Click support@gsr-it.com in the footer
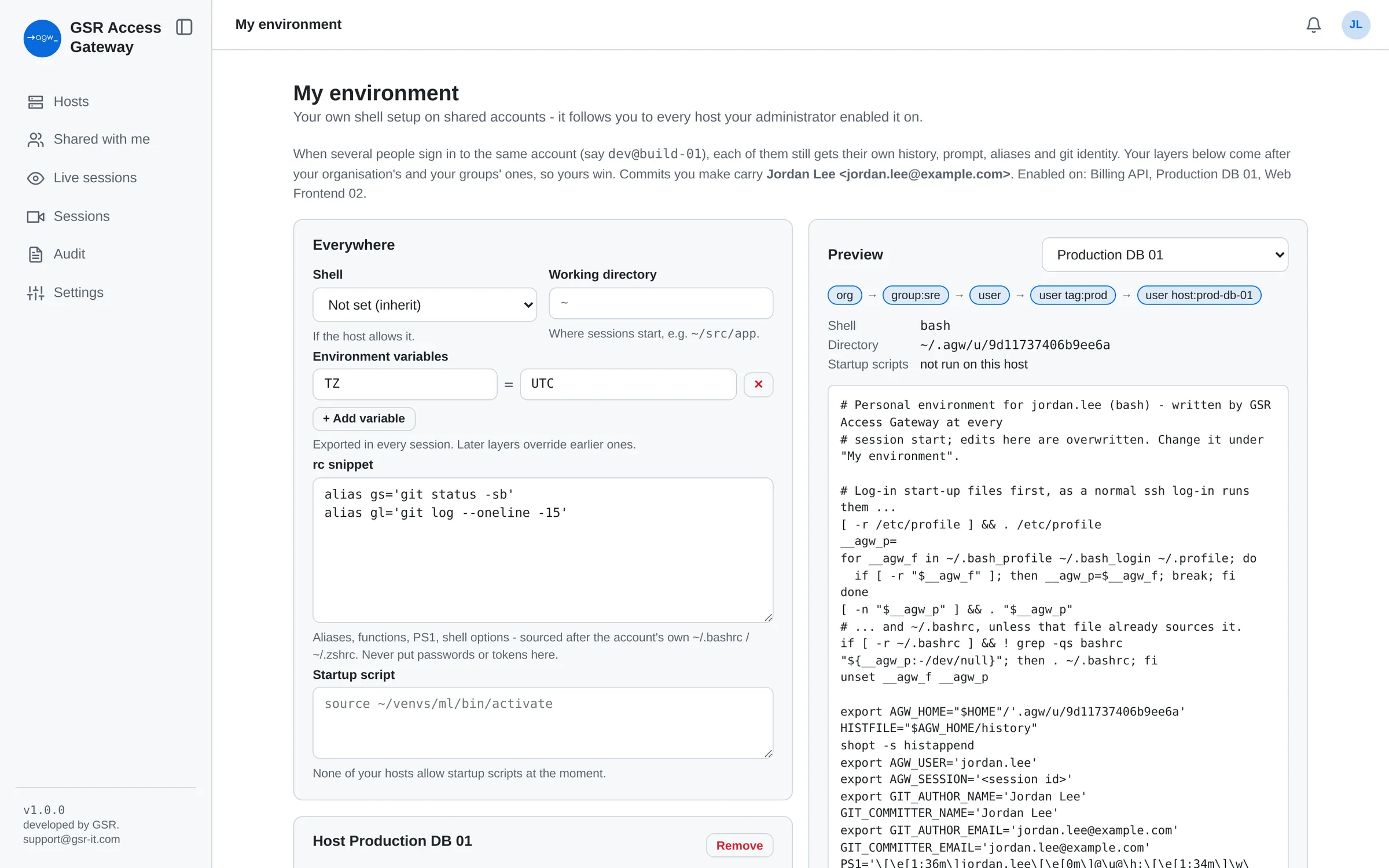Image resolution: width=1389 pixels, height=868 pixels. (72, 839)
